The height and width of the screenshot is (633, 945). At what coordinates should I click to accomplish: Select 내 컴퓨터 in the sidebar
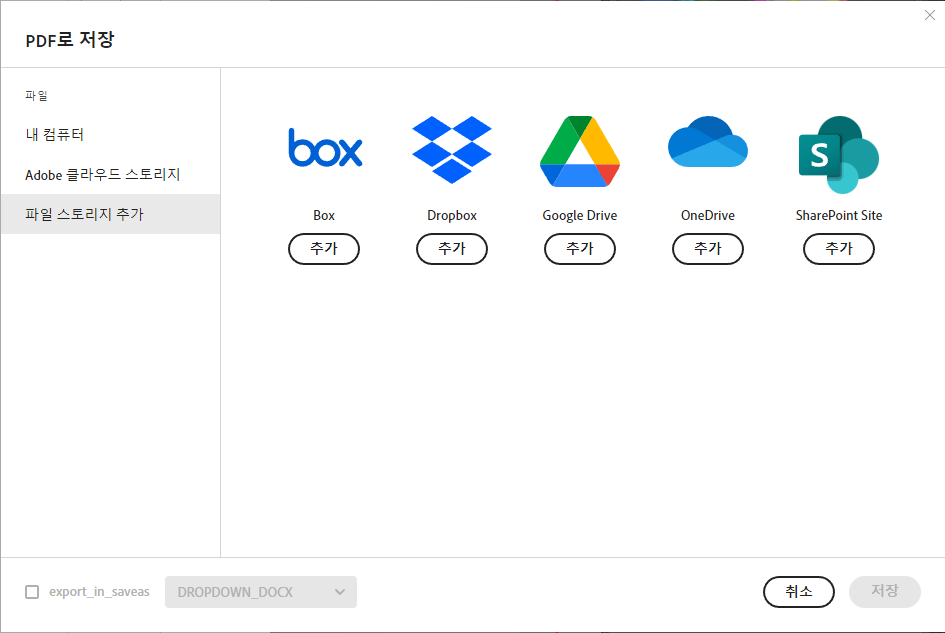(x=110, y=134)
